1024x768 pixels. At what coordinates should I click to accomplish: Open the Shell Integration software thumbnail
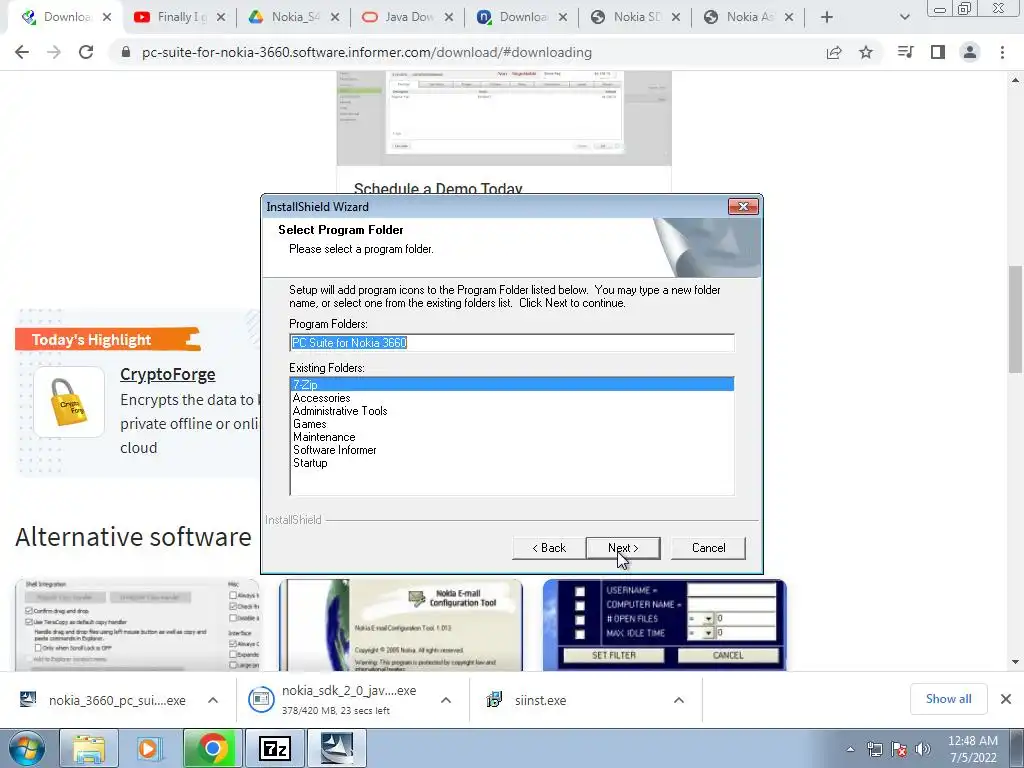click(x=137, y=625)
